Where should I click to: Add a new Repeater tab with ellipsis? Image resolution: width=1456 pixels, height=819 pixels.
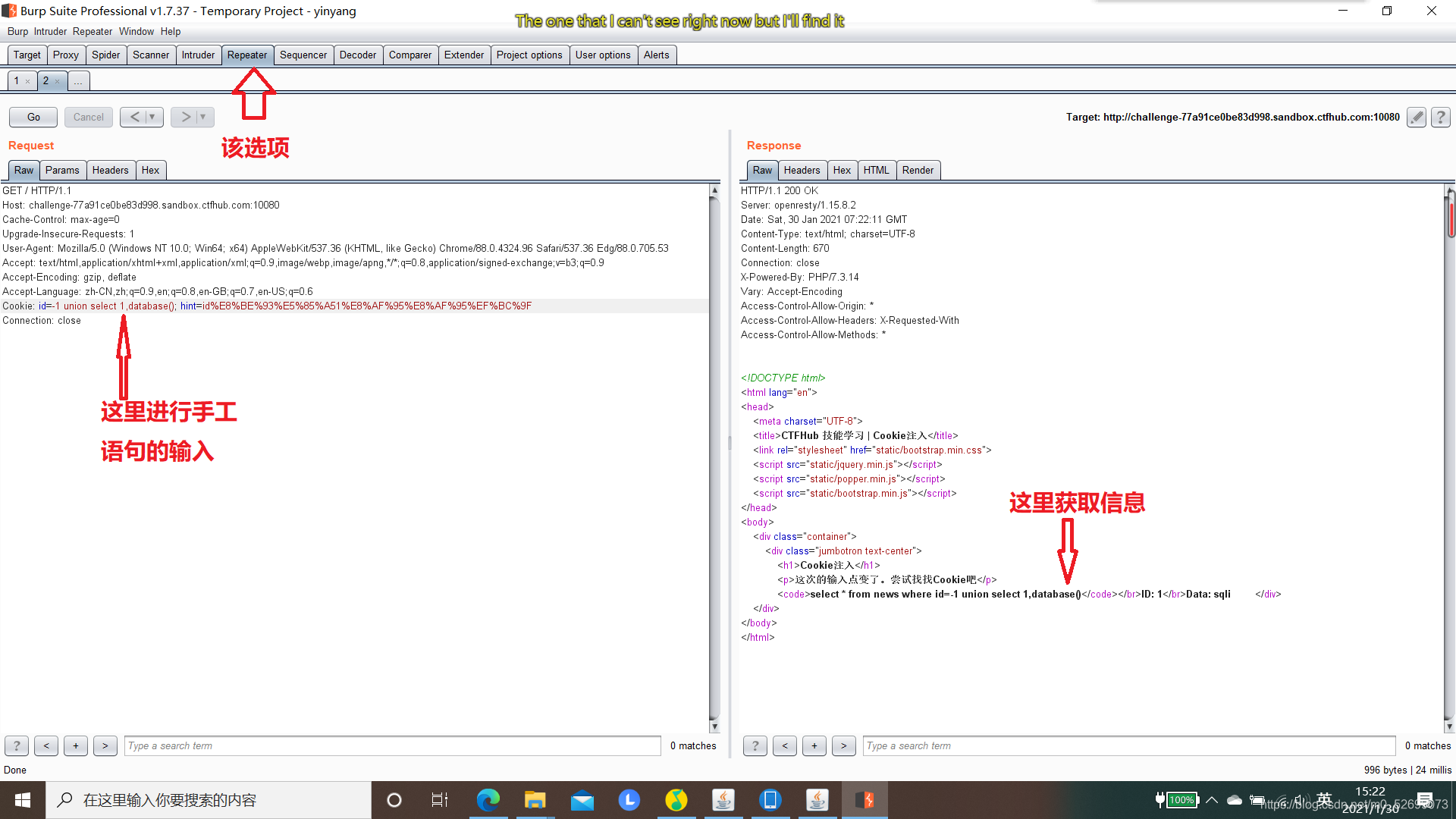(78, 81)
